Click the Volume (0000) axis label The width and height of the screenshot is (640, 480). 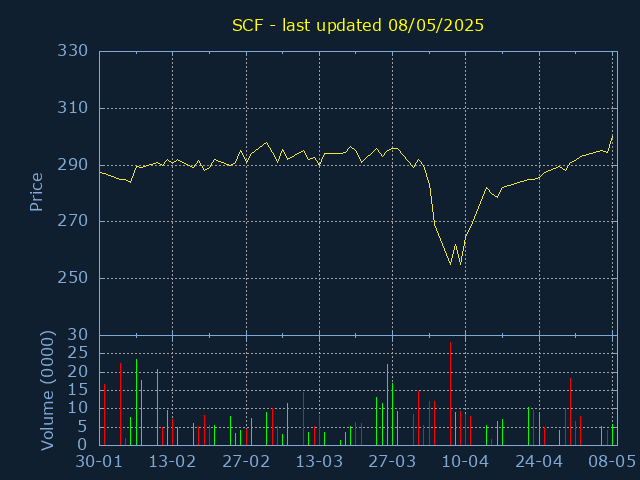pyautogui.click(x=47, y=390)
